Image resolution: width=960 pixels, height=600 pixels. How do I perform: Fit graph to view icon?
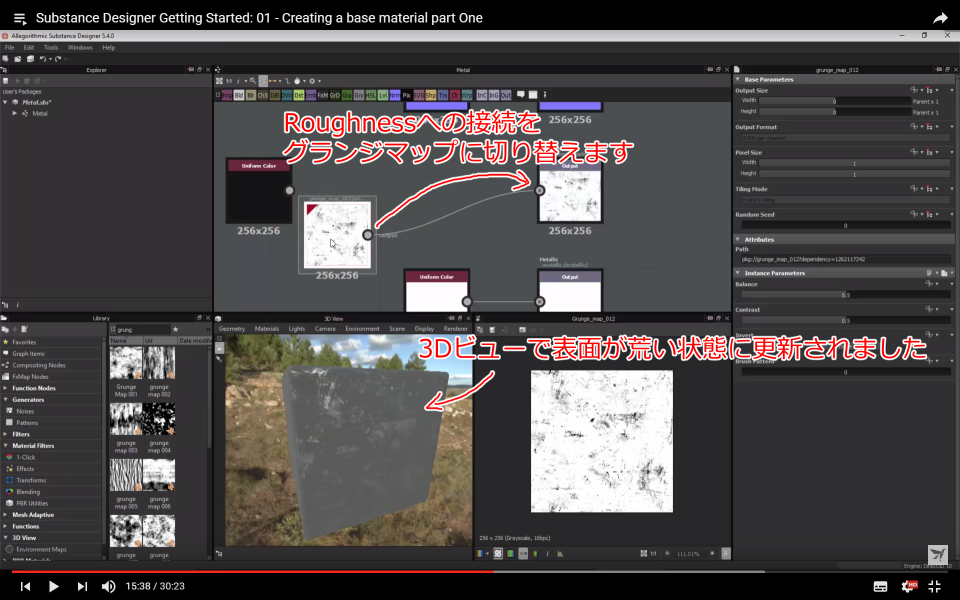coord(219,81)
